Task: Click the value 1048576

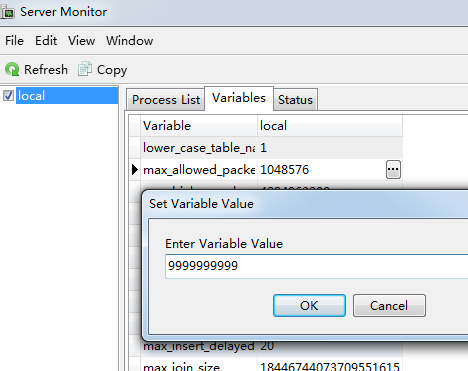Action: [x=284, y=170]
